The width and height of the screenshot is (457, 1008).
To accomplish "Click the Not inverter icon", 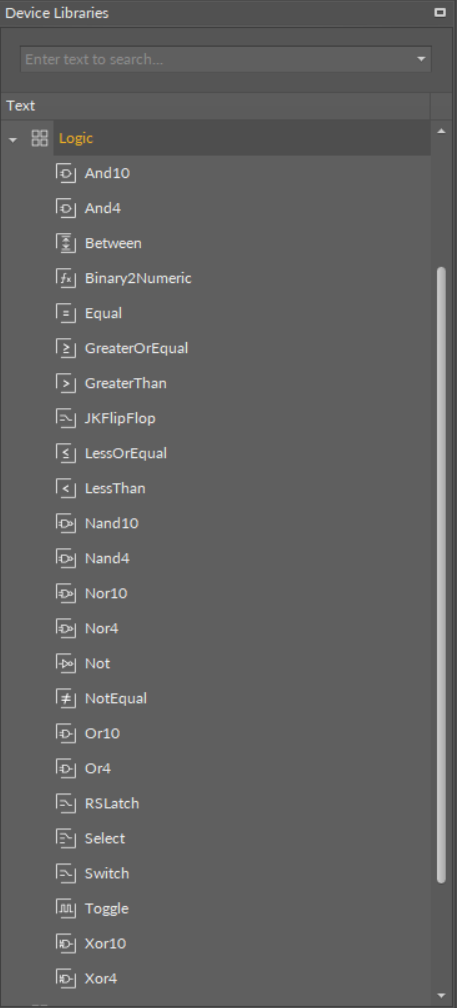I will pyautogui.click(x=66, y=663).
